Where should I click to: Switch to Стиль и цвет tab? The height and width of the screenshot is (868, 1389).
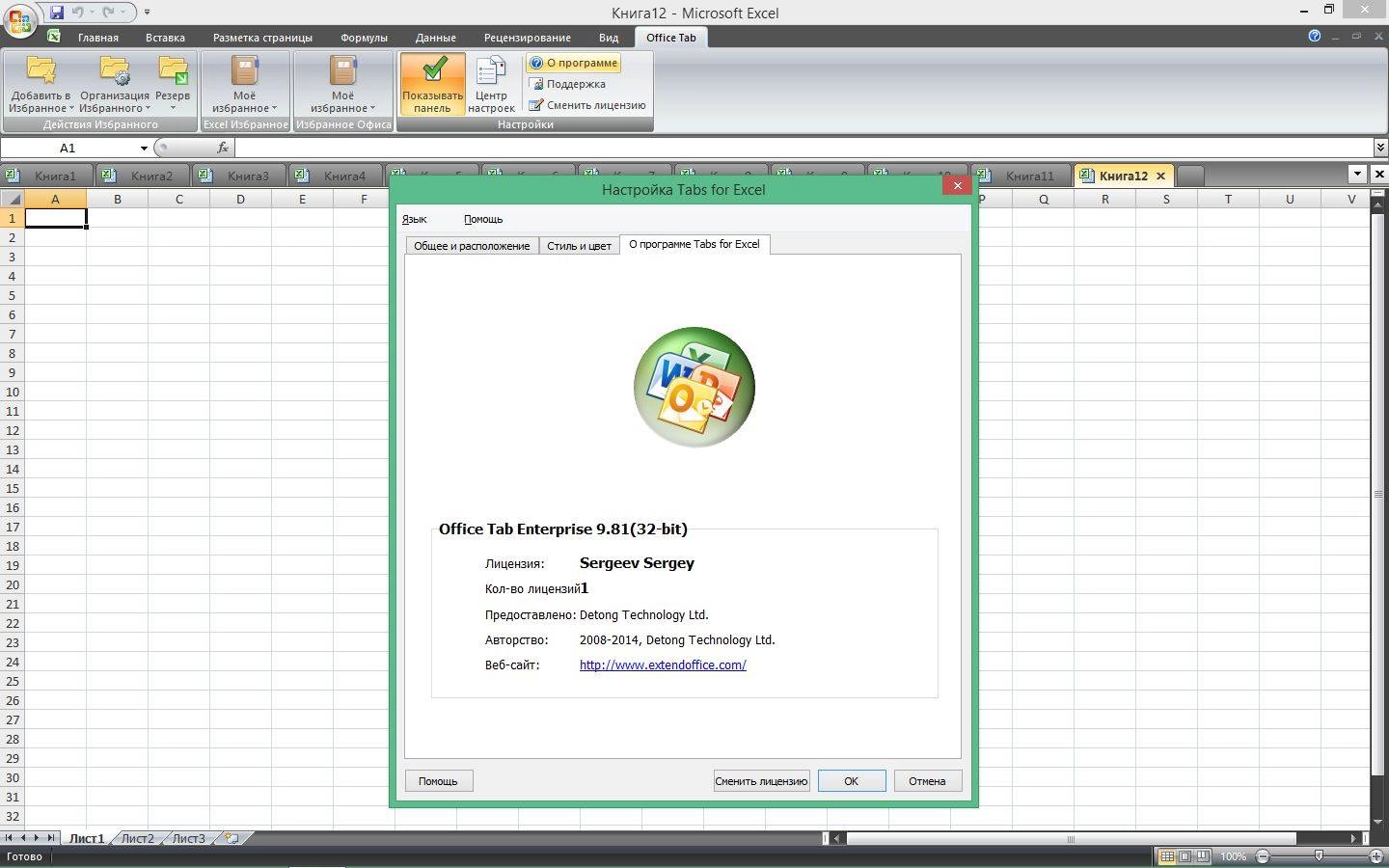point(579,246)
